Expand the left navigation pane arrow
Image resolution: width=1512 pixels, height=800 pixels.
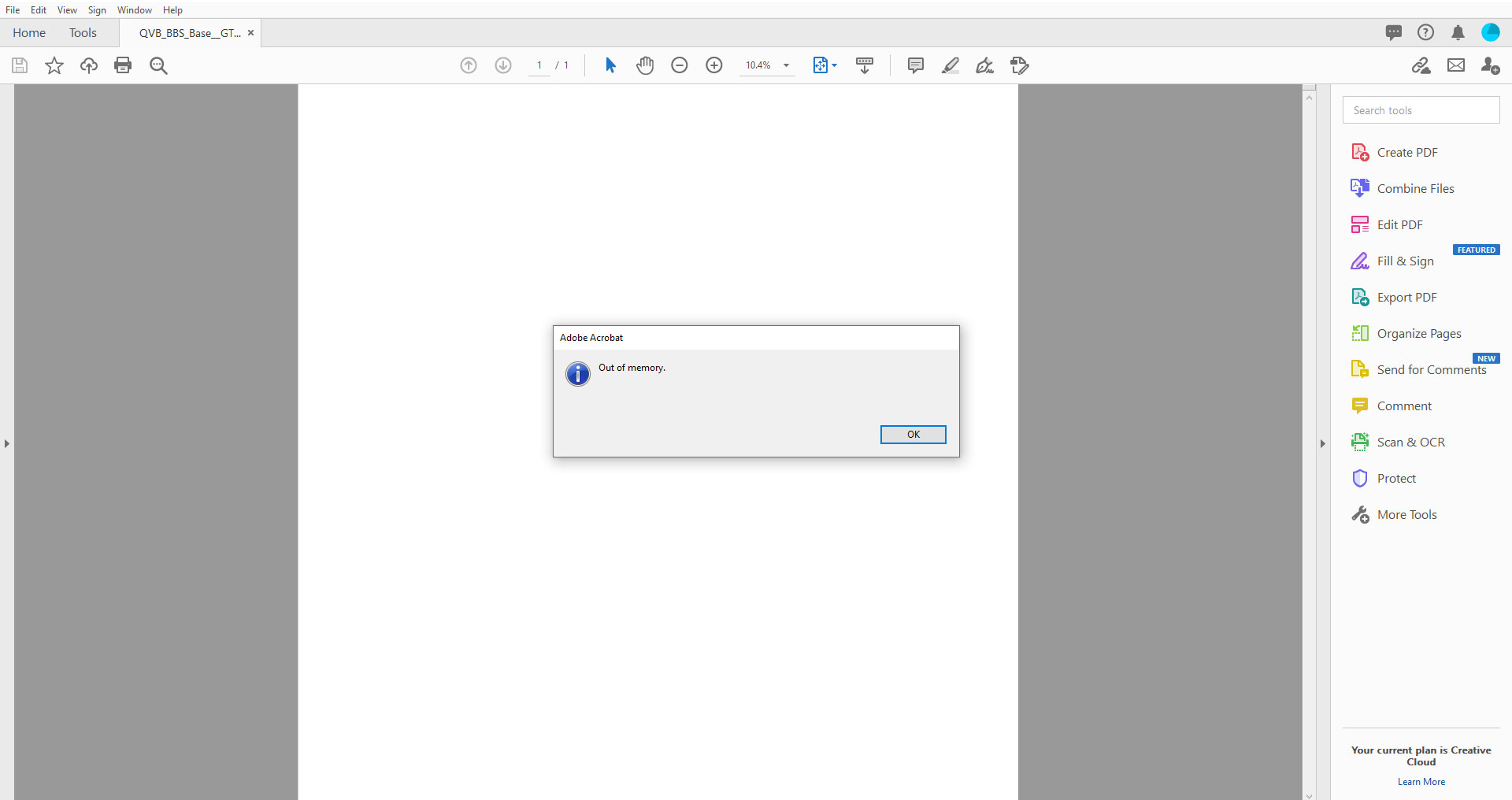tap(7, 443)
